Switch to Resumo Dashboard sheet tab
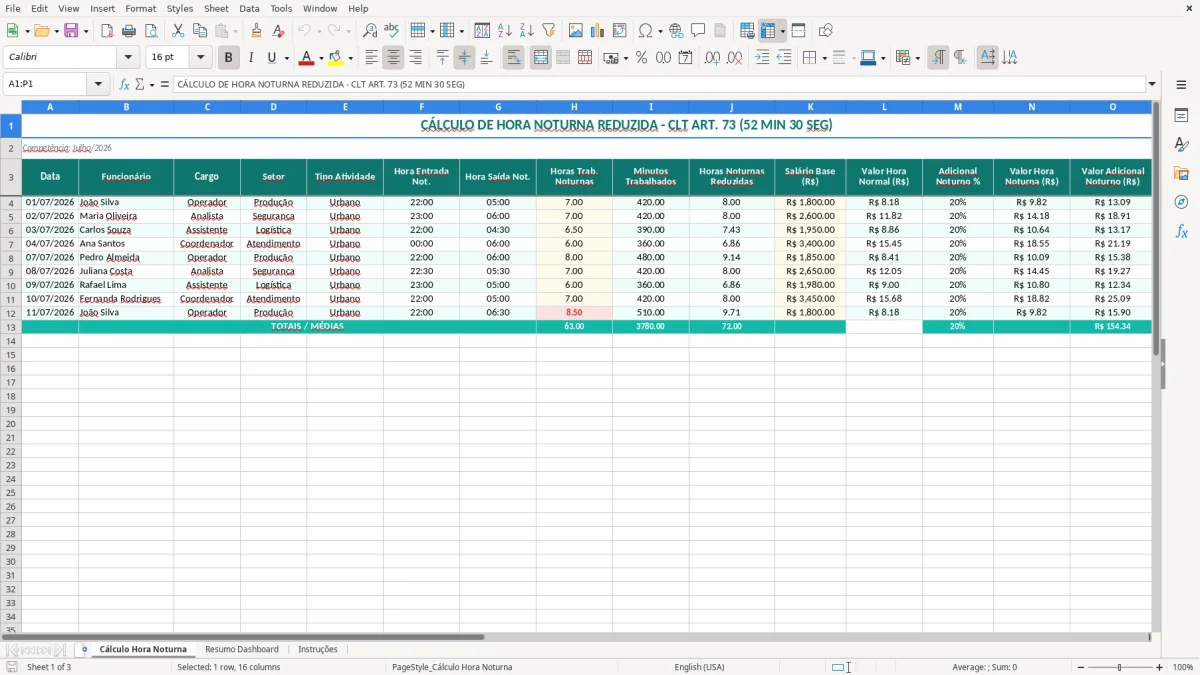 [x=242, y=650]
